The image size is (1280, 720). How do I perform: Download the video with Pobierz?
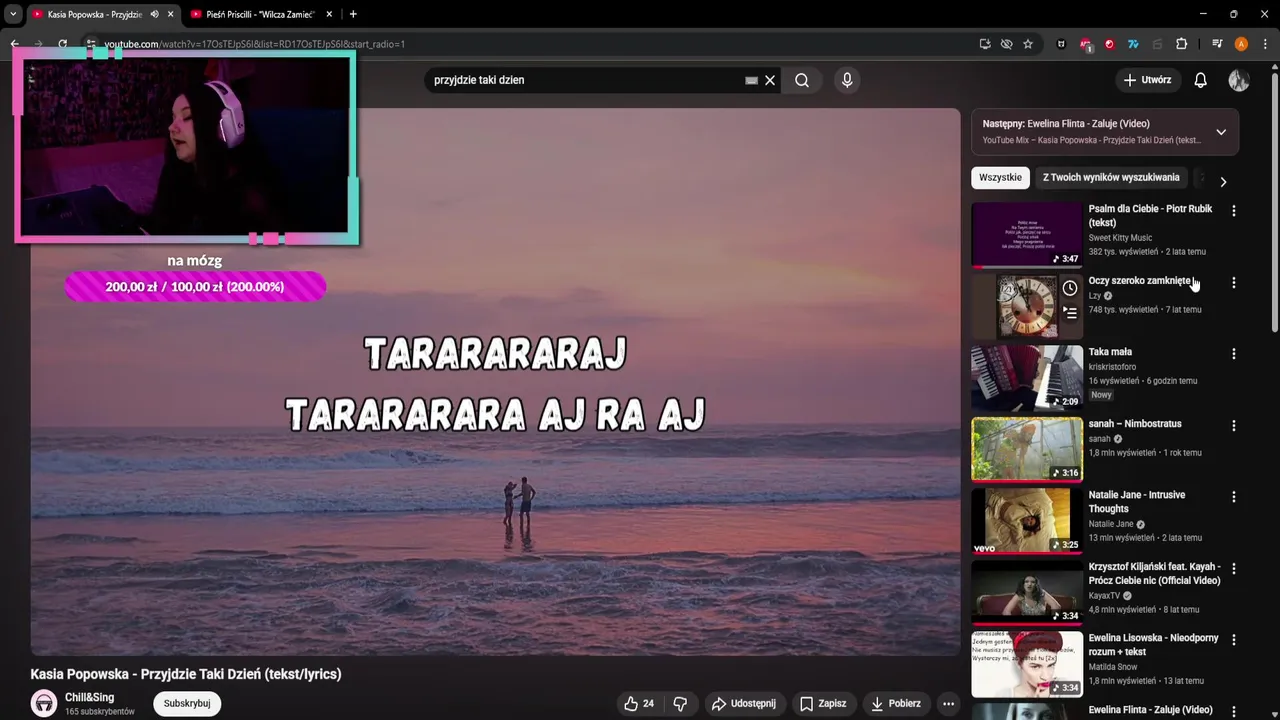(896, 703)
